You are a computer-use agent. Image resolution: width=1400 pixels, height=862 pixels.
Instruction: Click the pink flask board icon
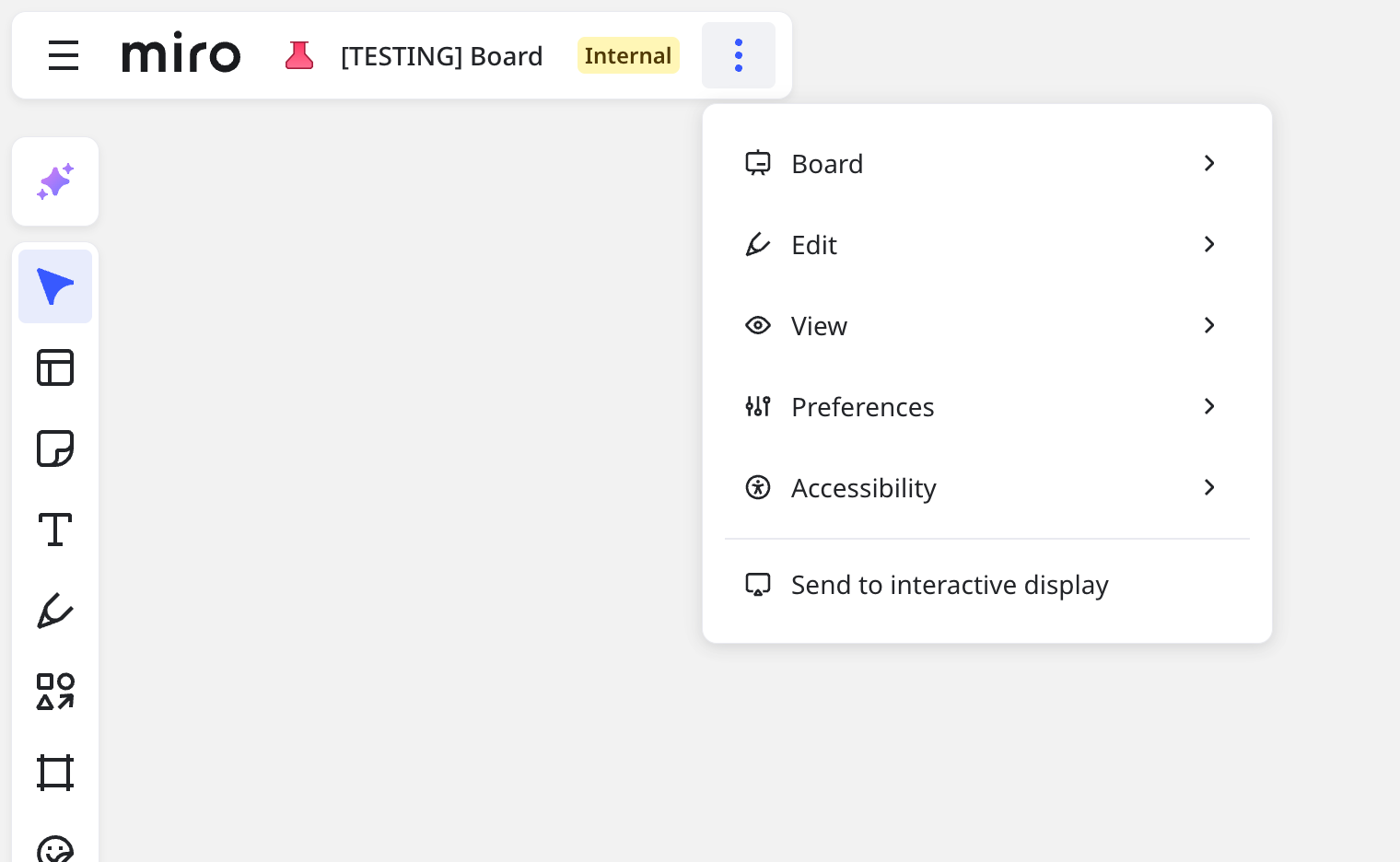(x=299, y=55)
